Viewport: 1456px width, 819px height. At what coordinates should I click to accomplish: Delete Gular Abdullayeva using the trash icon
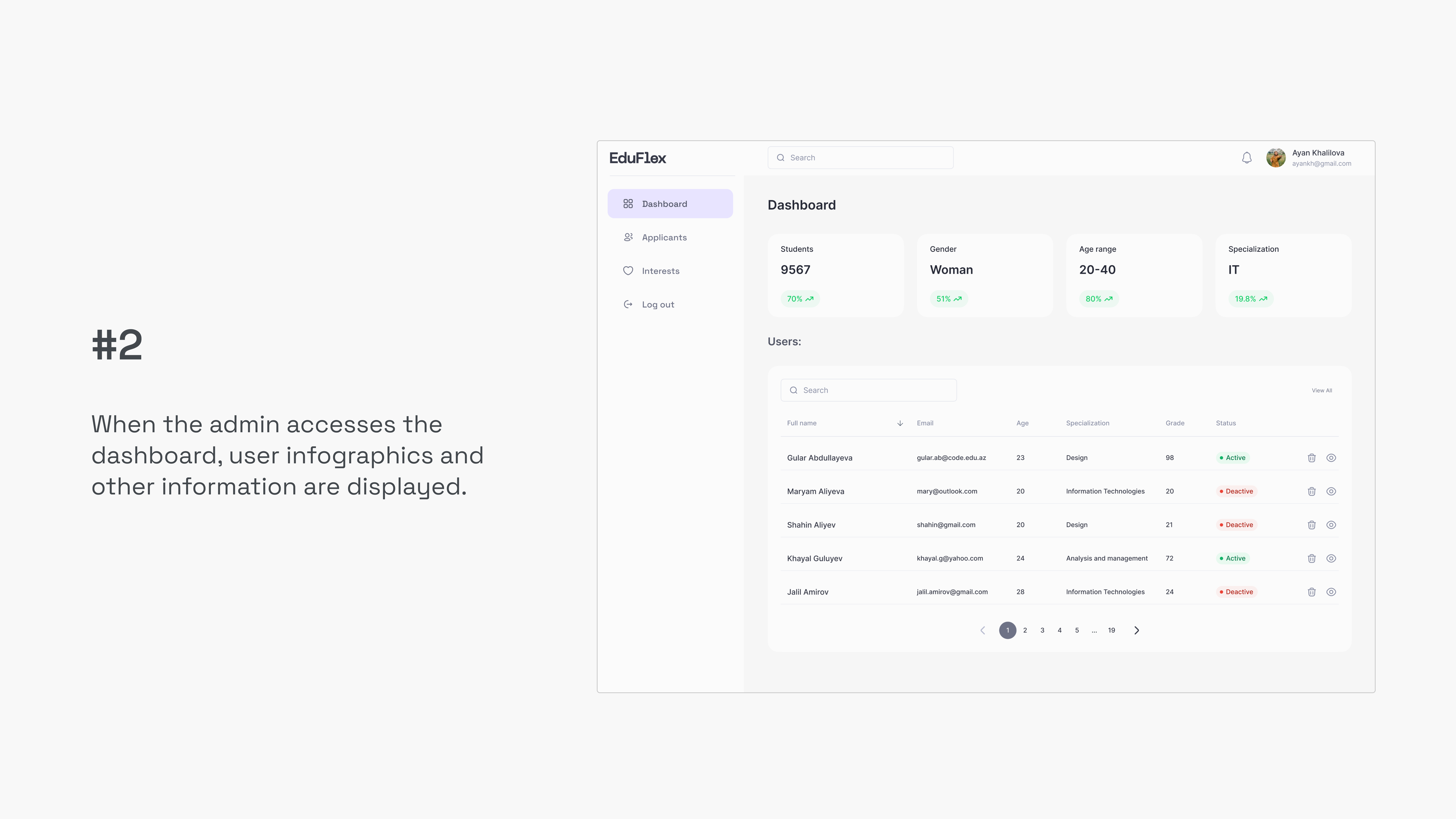[1311, 458]
